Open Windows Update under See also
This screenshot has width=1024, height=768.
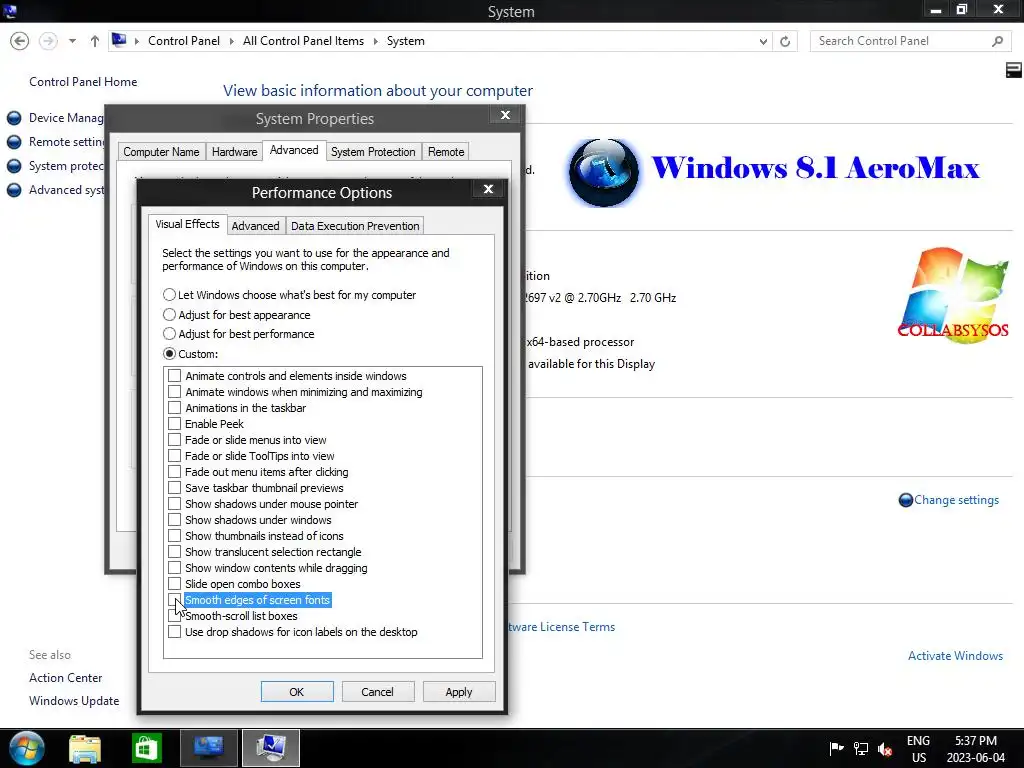pos(74,701)
